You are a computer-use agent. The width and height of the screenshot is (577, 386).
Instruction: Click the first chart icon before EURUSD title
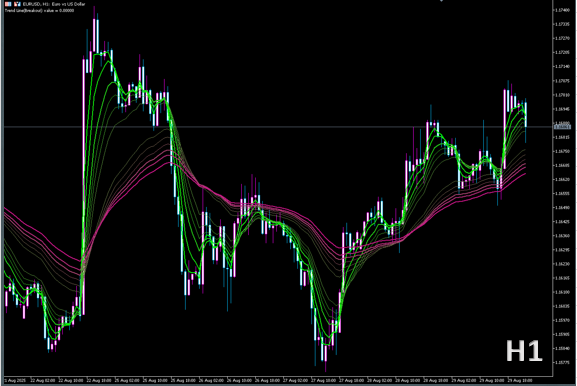[x=8, y=4]
